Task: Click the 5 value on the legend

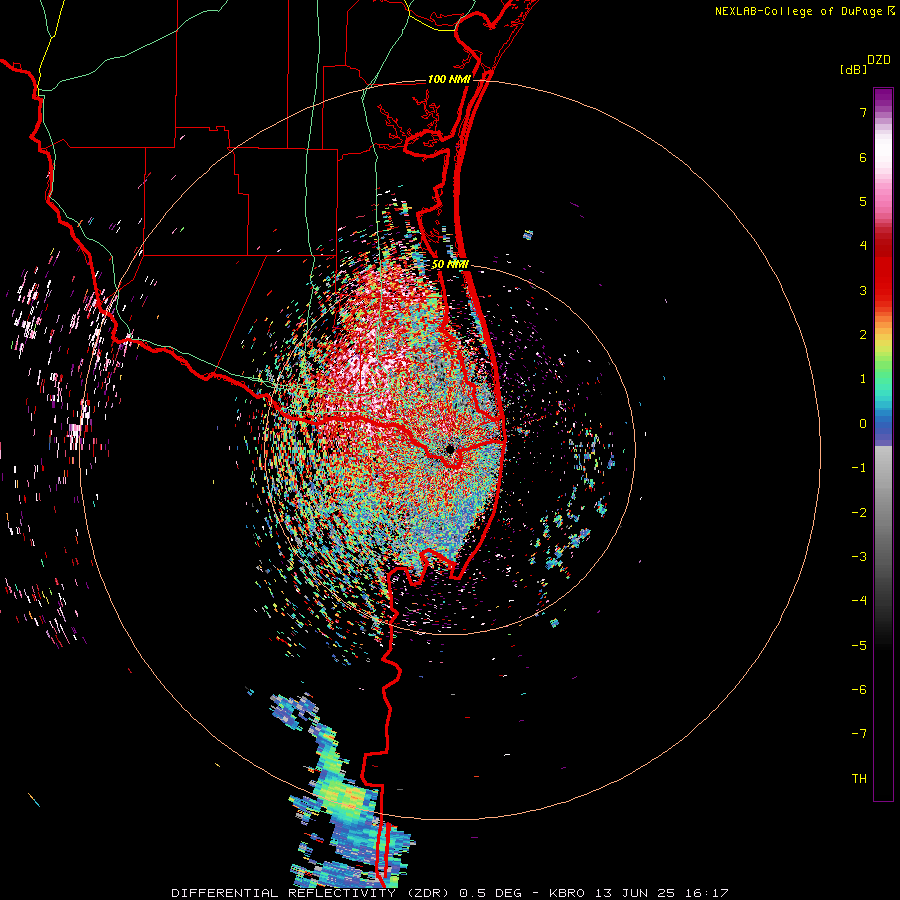Action: [x=863, y=201]
